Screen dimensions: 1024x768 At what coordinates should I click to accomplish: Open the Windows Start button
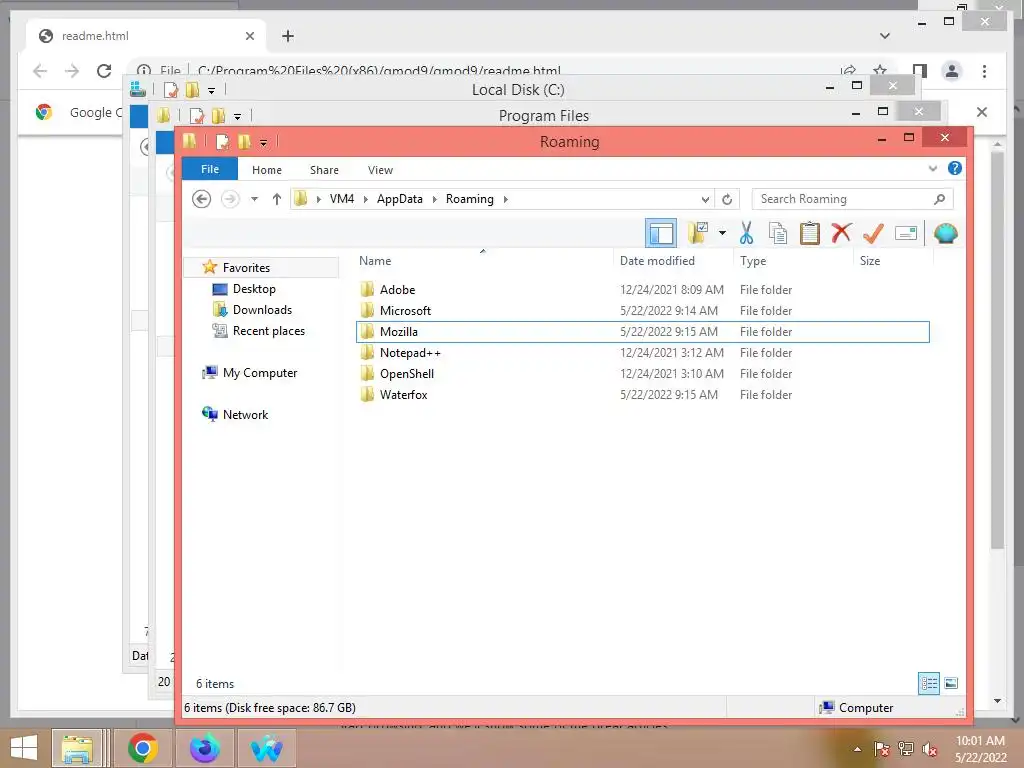[24, 748]
